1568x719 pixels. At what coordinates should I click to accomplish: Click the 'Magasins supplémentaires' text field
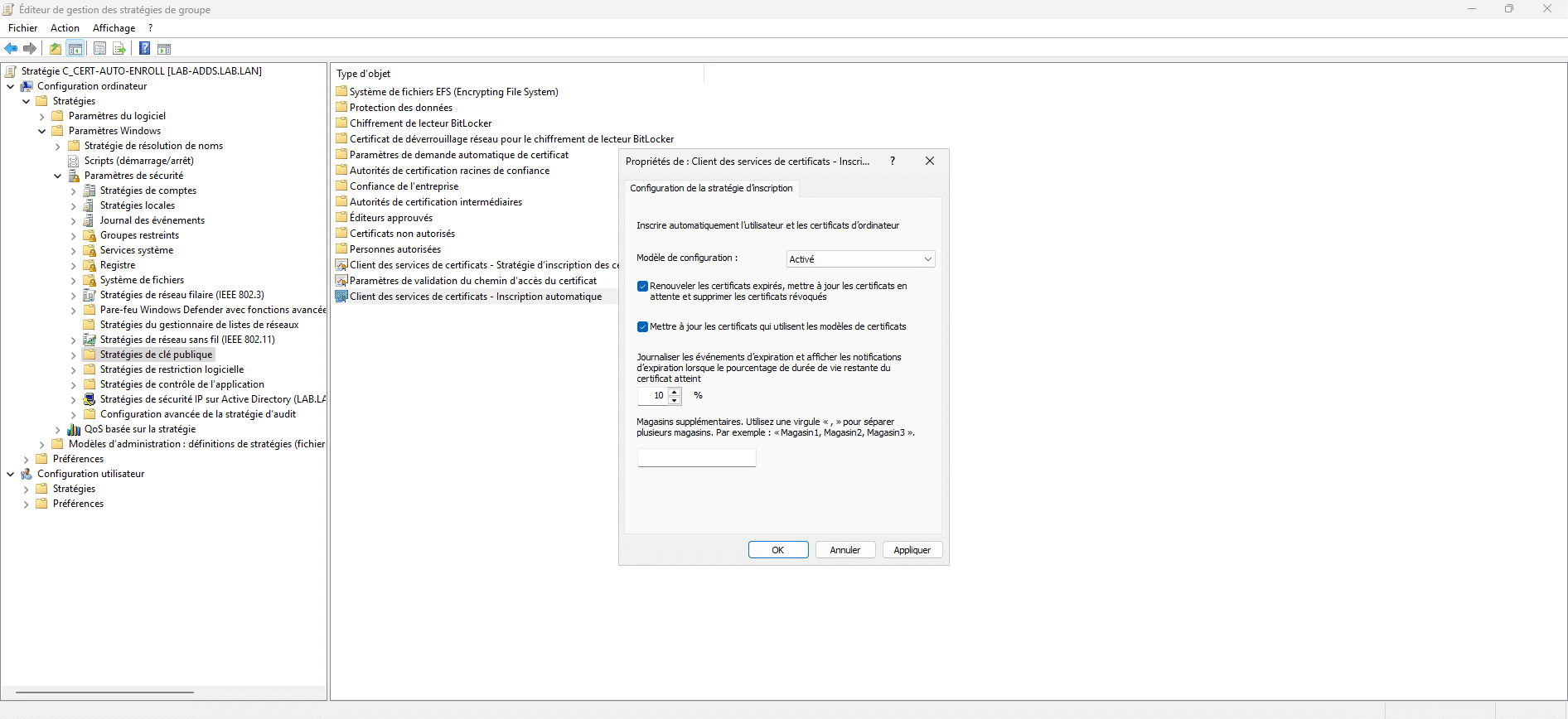point(696,458)
